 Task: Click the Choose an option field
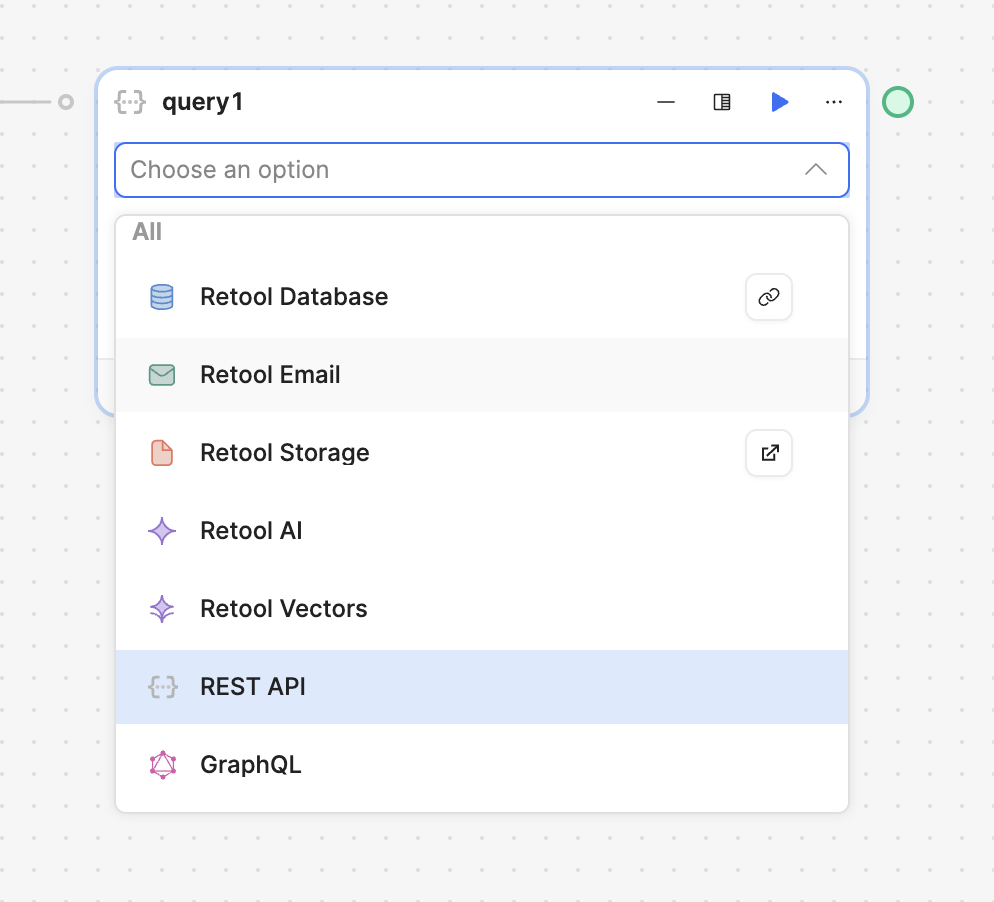pyautogui.click(x=482, y=170)
